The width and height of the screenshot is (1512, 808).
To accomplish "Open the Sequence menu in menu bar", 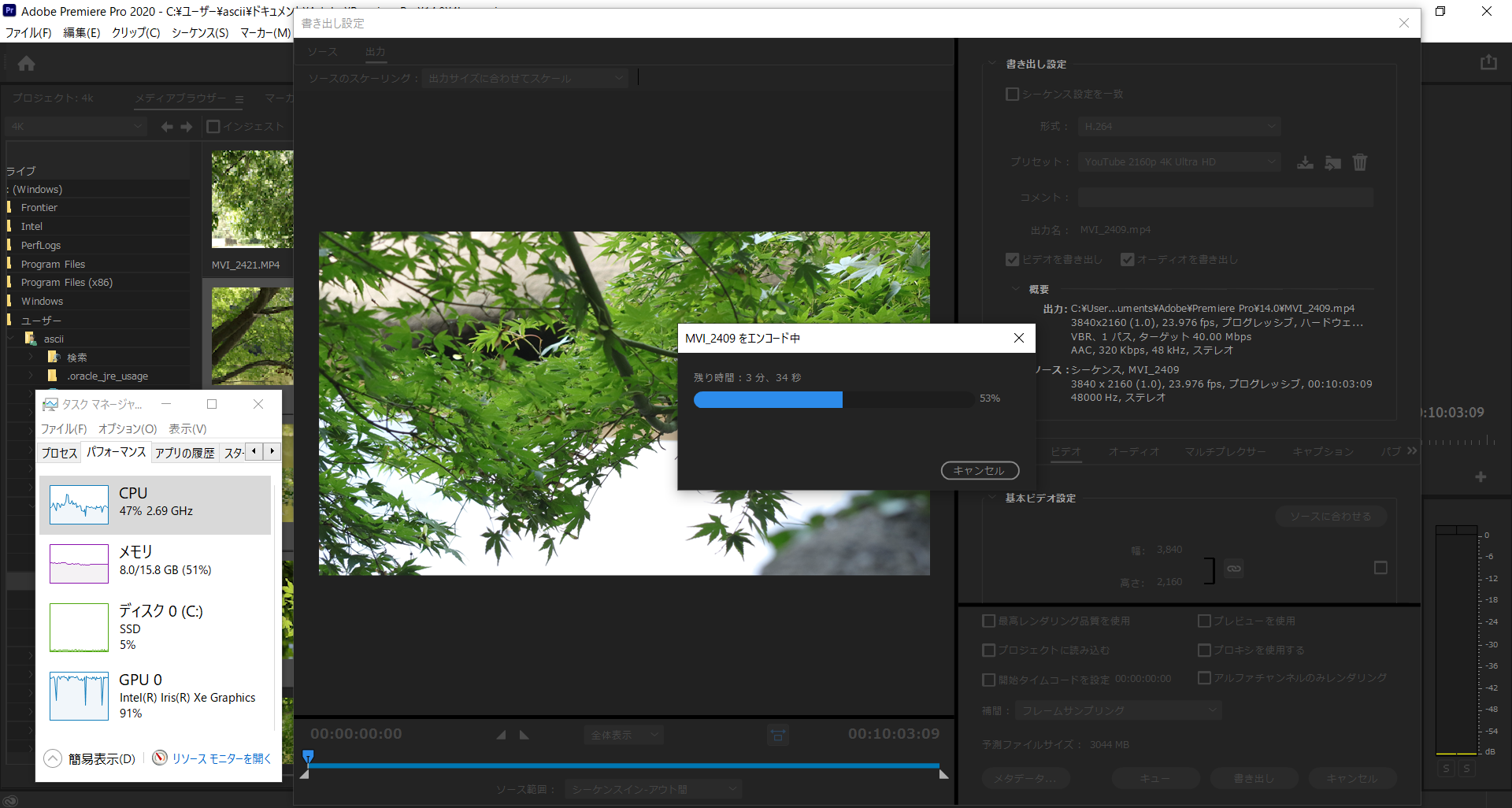I will tap(200, 32).
